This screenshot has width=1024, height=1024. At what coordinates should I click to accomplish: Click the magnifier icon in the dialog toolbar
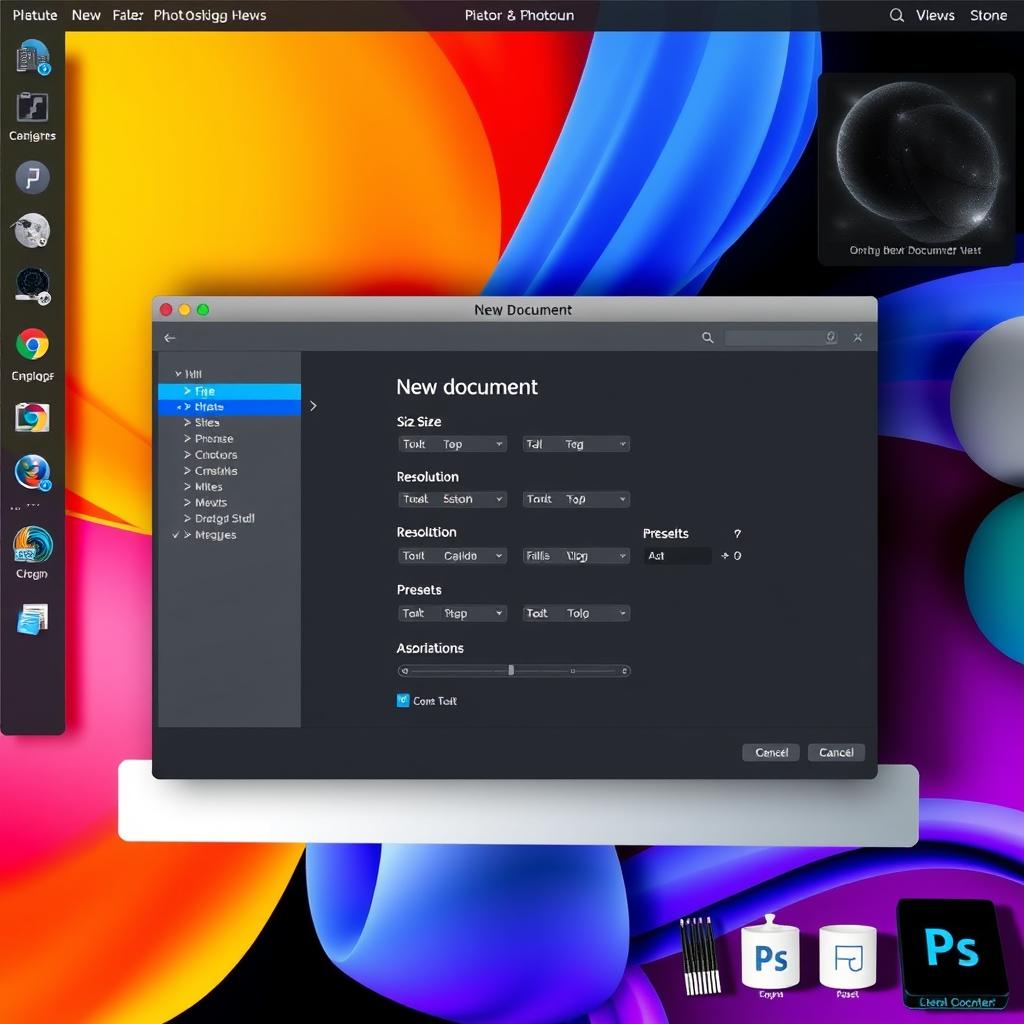707,338
